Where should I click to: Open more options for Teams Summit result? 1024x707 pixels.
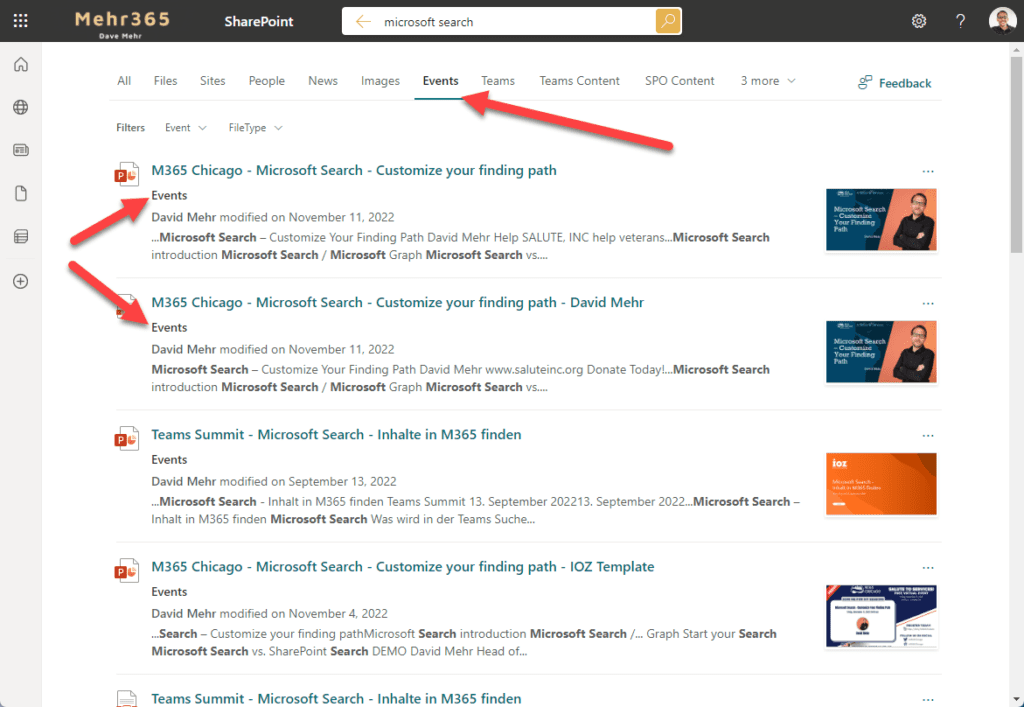928,436
